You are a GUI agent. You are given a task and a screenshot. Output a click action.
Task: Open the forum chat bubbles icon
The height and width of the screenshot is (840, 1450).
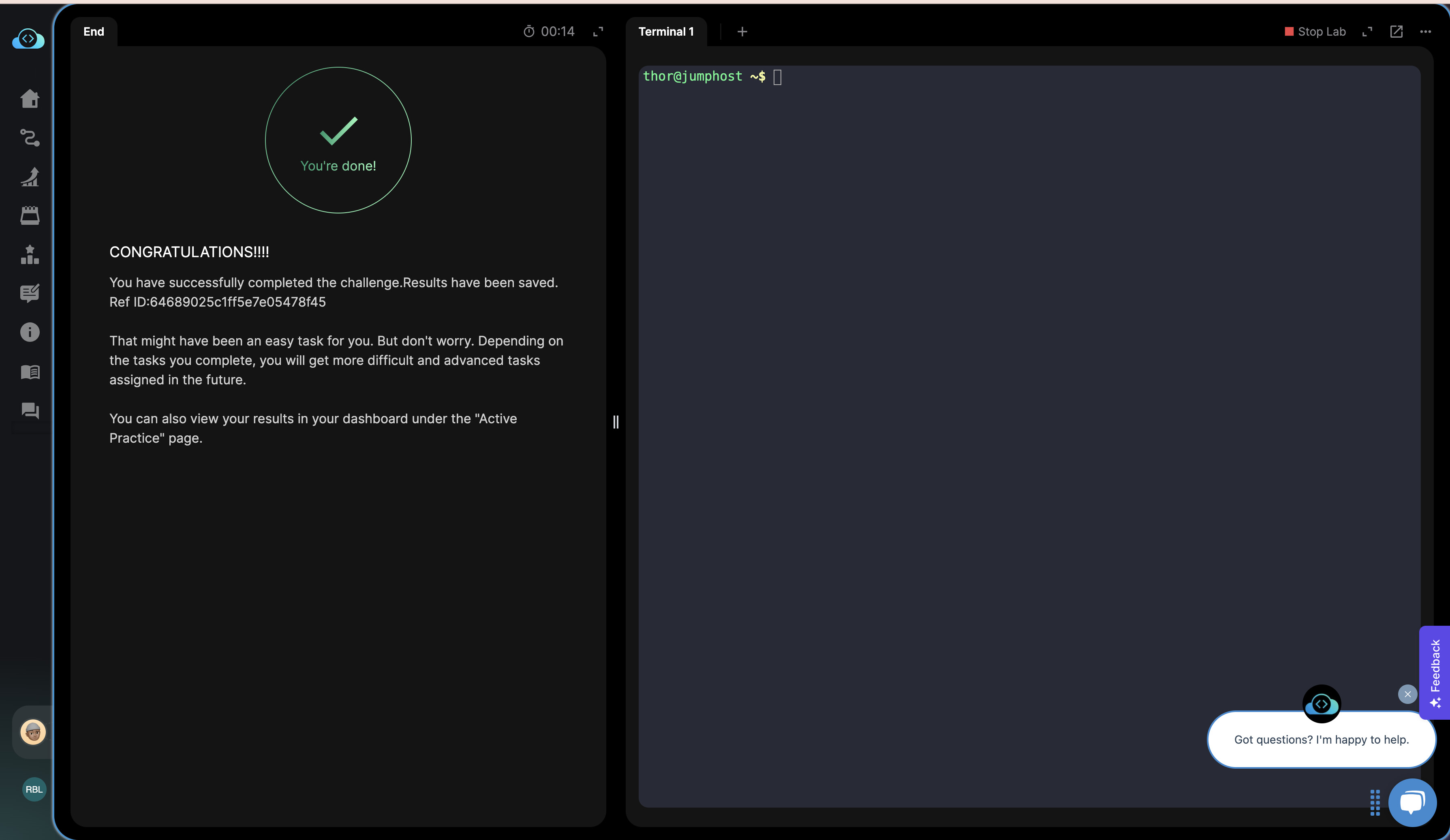tap(30, 411)
